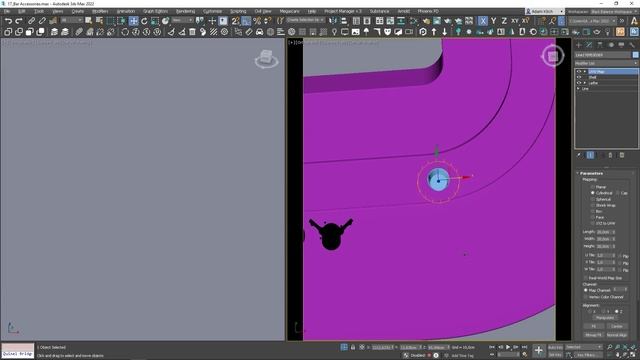Open the Civil View menu
This screenshot has width=640, height=360.
263,11
